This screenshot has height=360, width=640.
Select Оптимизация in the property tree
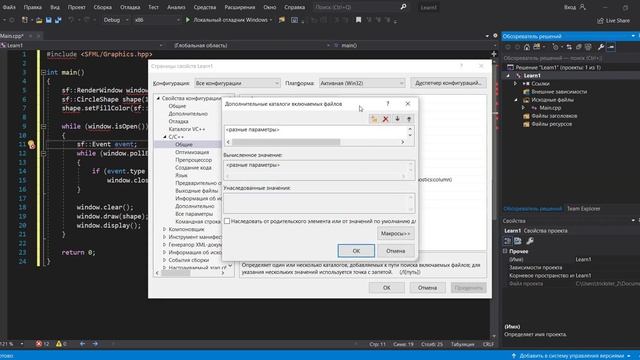coord(192,152)
